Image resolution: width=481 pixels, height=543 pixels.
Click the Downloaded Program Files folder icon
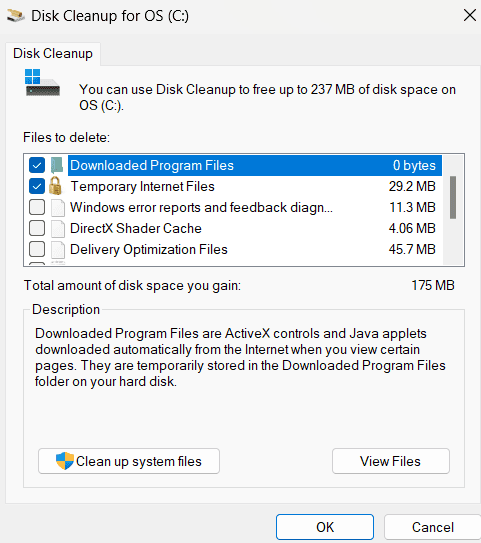(x=56, y=165)
